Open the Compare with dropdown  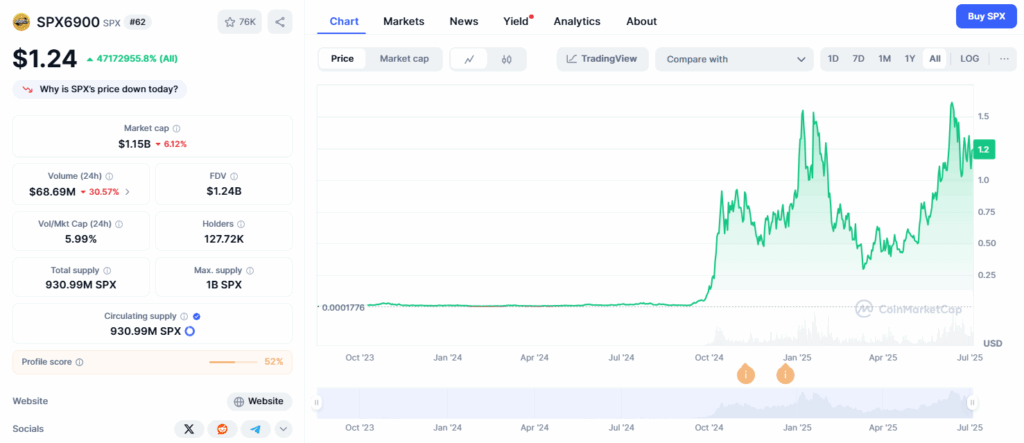click(734, 59)
